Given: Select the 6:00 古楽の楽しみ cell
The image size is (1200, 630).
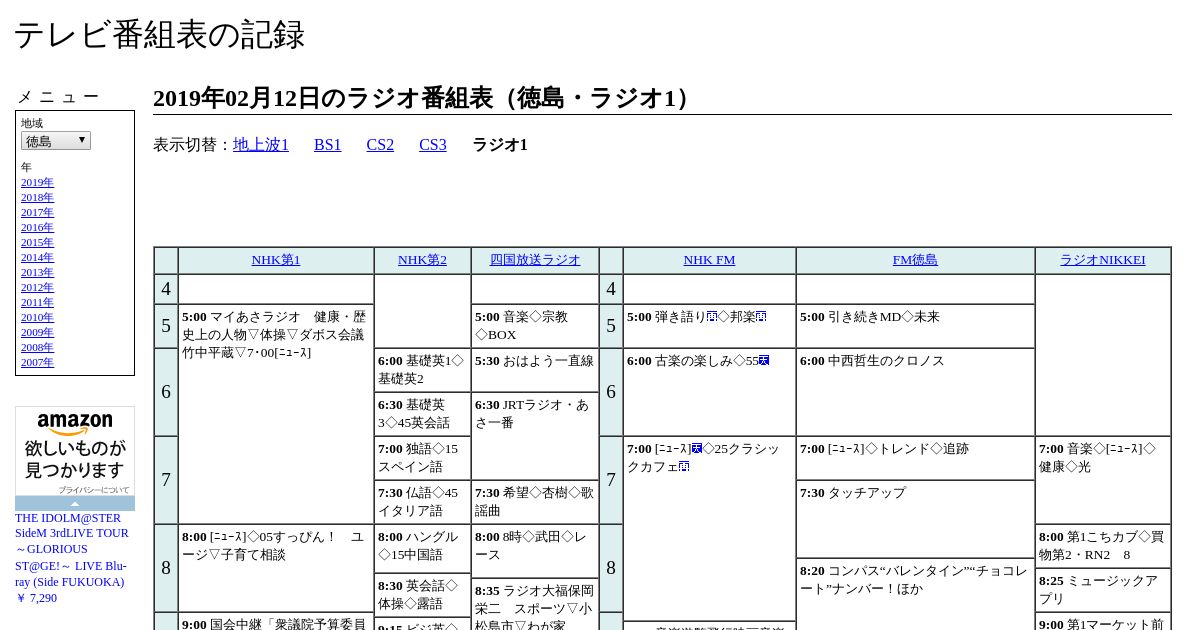Looking at the screenshot, I should point(709,392).
